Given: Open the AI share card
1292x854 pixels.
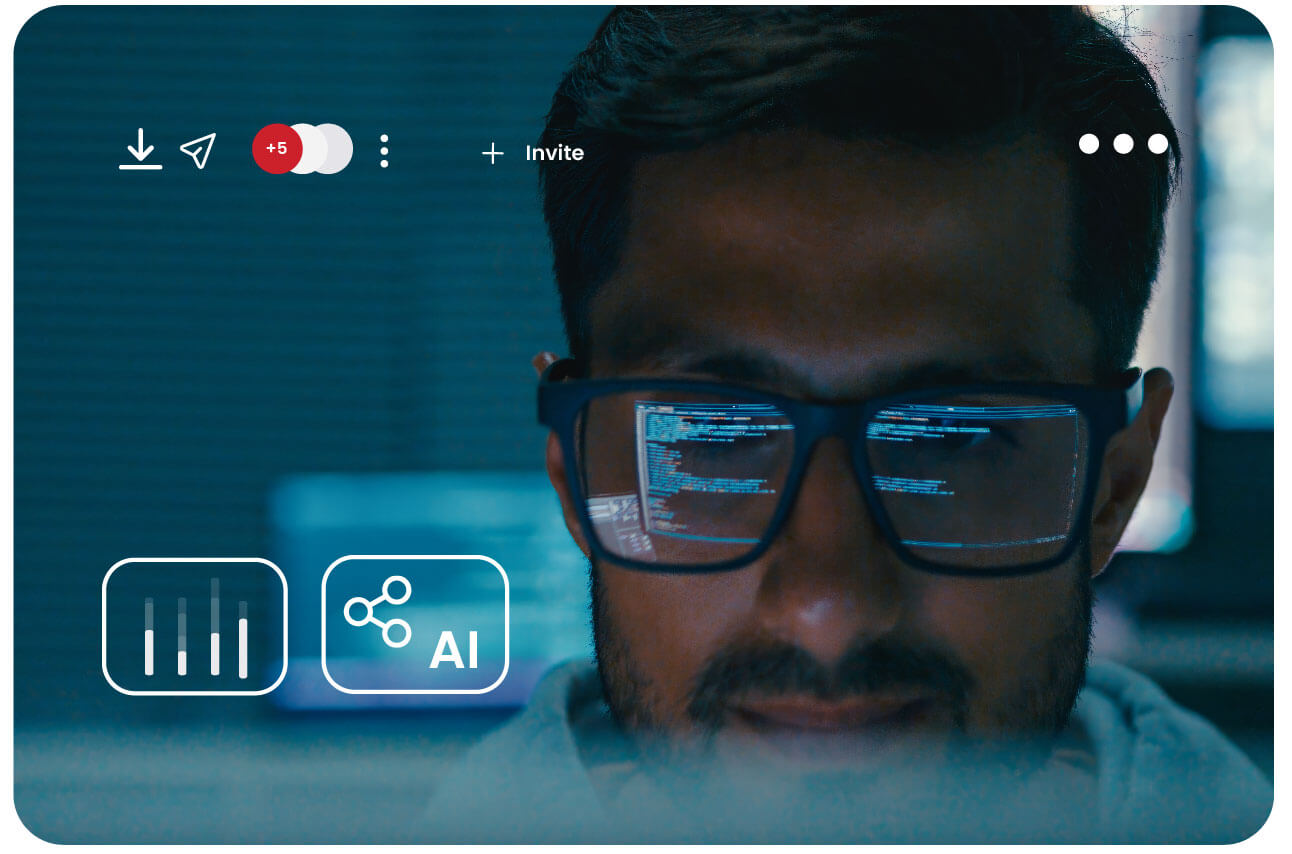Looking at the screenshot, I should [415, 625].
